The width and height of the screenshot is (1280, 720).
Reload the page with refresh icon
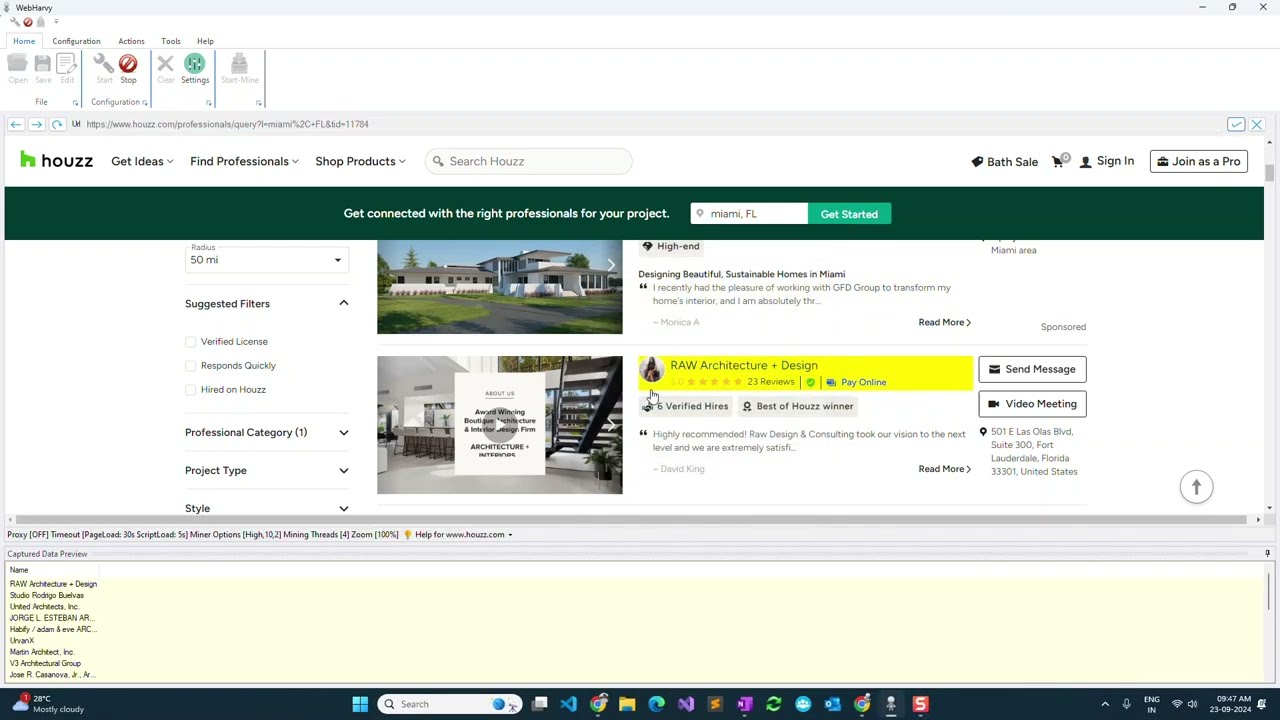pyautogui.click(x=57, y=124)
